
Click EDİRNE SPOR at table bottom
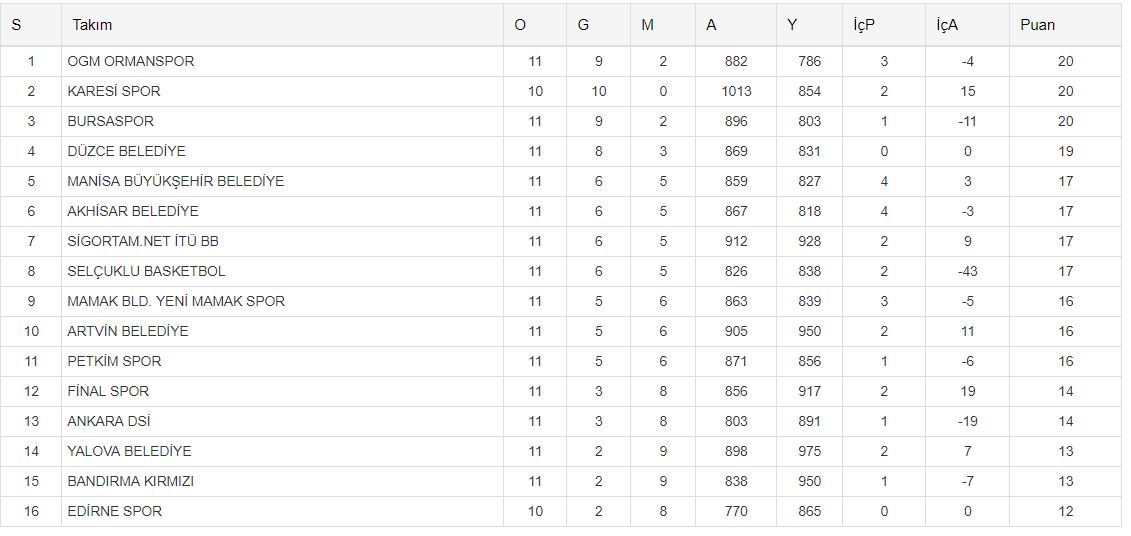[x=114, y=511]
